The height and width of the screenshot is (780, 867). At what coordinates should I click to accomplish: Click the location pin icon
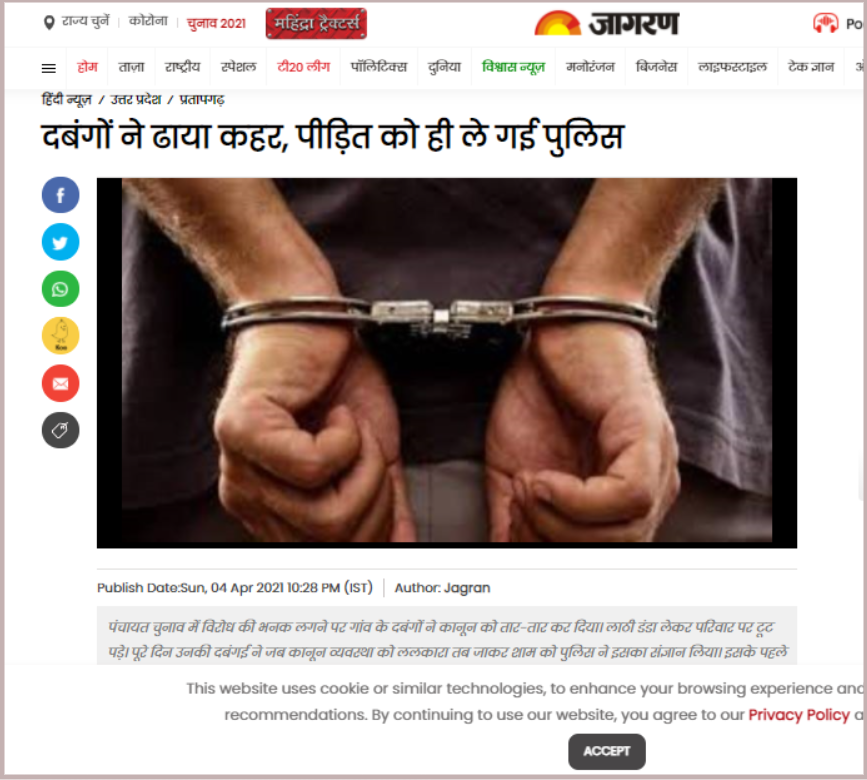(49, 23)
